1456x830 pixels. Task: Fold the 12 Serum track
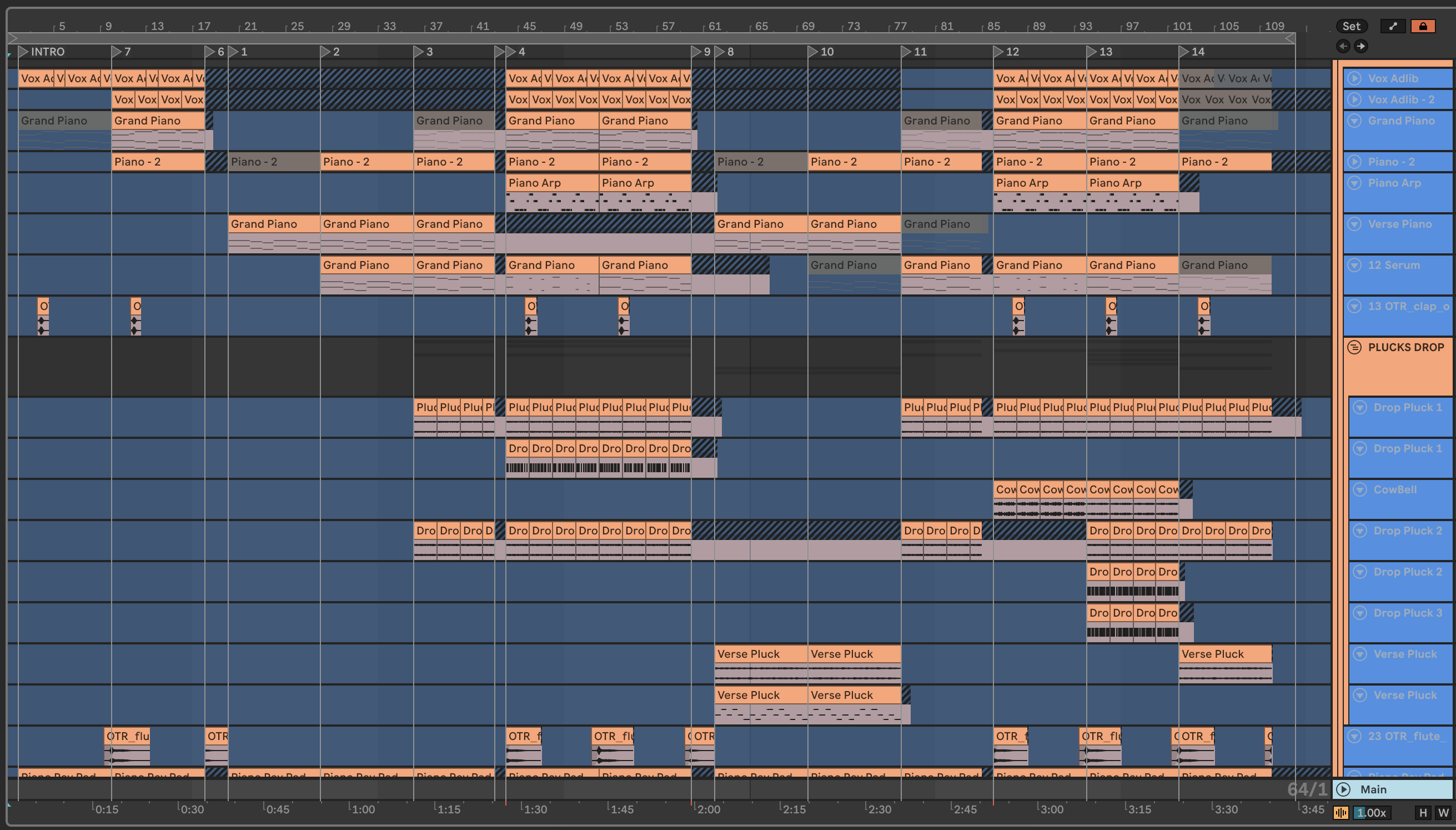click(x=1354, y=264)
